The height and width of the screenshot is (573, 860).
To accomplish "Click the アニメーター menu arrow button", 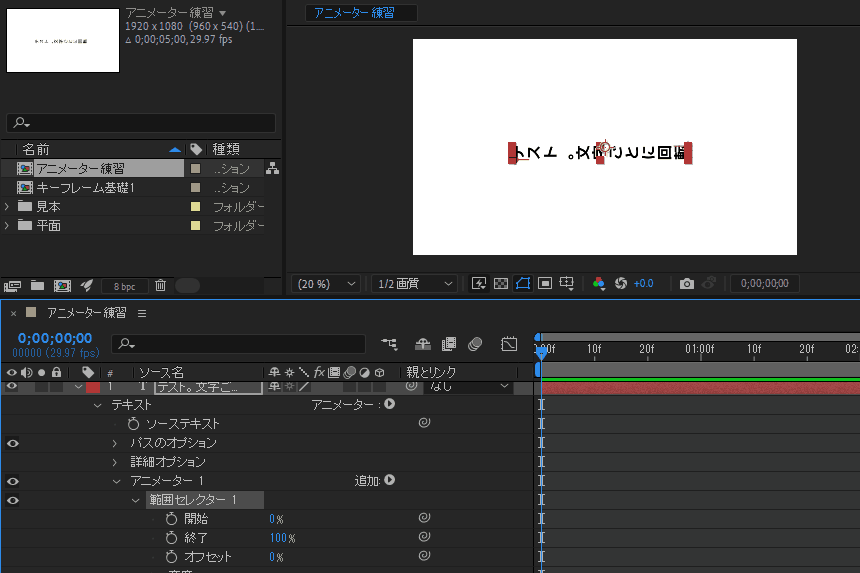I will click(389, 404).
